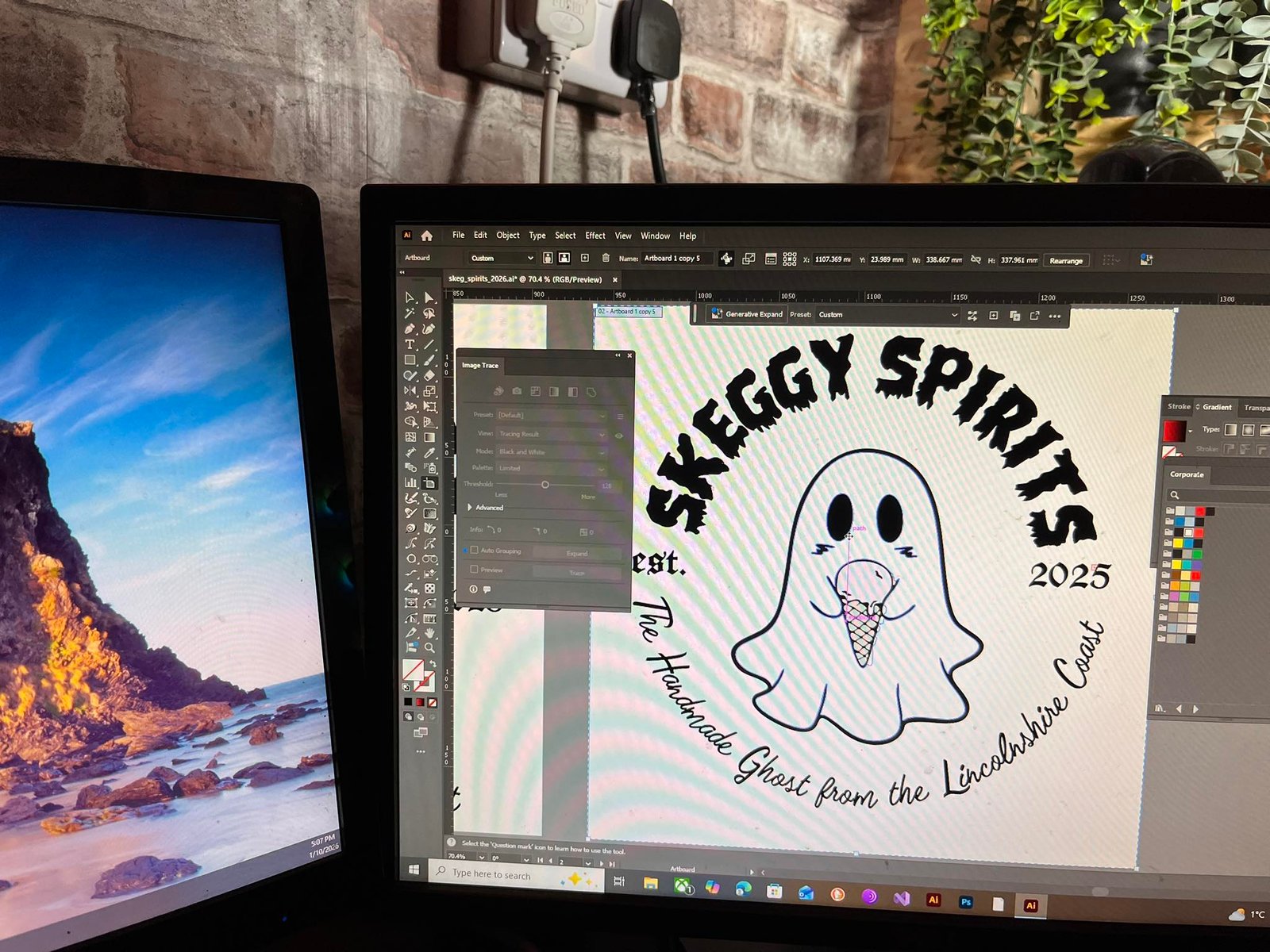Viewport: 1270px width, 952px height.
Task: Click the Threshold slider handle
Action: (x=545, y=484)
